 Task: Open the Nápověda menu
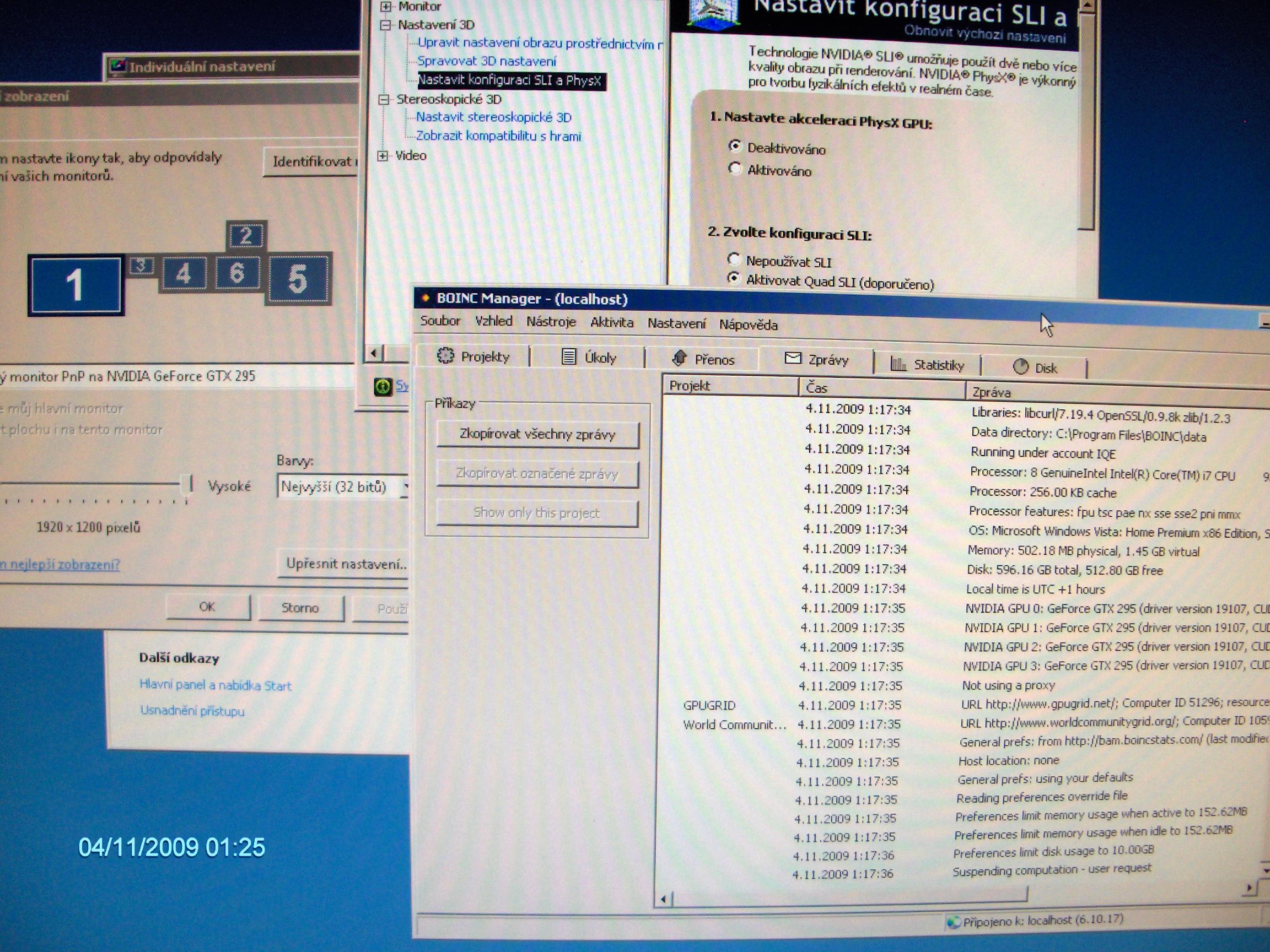click(748, 325)
